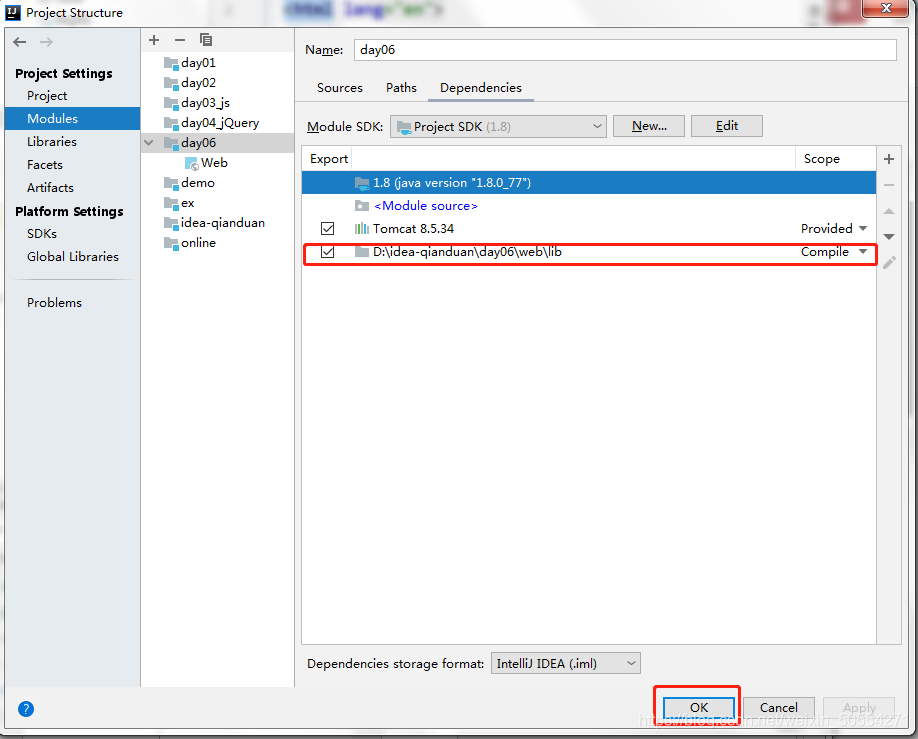The width and height of the screenshot is (918, 739).
Task: Click the New... SDK button
Action: pyautogui.click(x=649, y=126)
